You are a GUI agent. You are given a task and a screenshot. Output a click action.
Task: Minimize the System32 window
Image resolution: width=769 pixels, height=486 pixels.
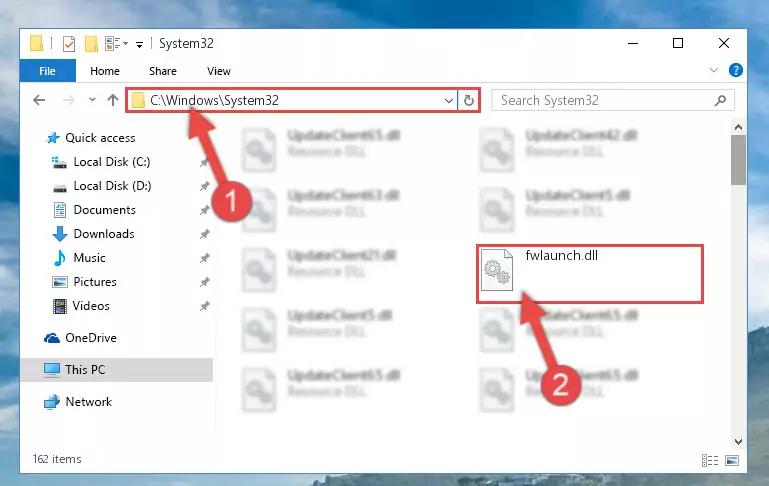[633, 43]
